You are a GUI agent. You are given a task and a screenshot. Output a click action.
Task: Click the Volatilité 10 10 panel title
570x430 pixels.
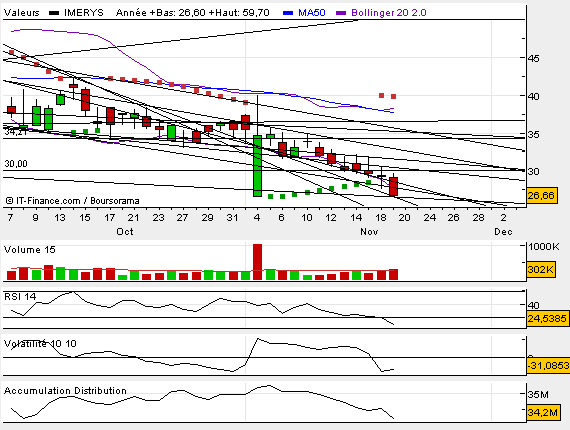tap(40, 343)
